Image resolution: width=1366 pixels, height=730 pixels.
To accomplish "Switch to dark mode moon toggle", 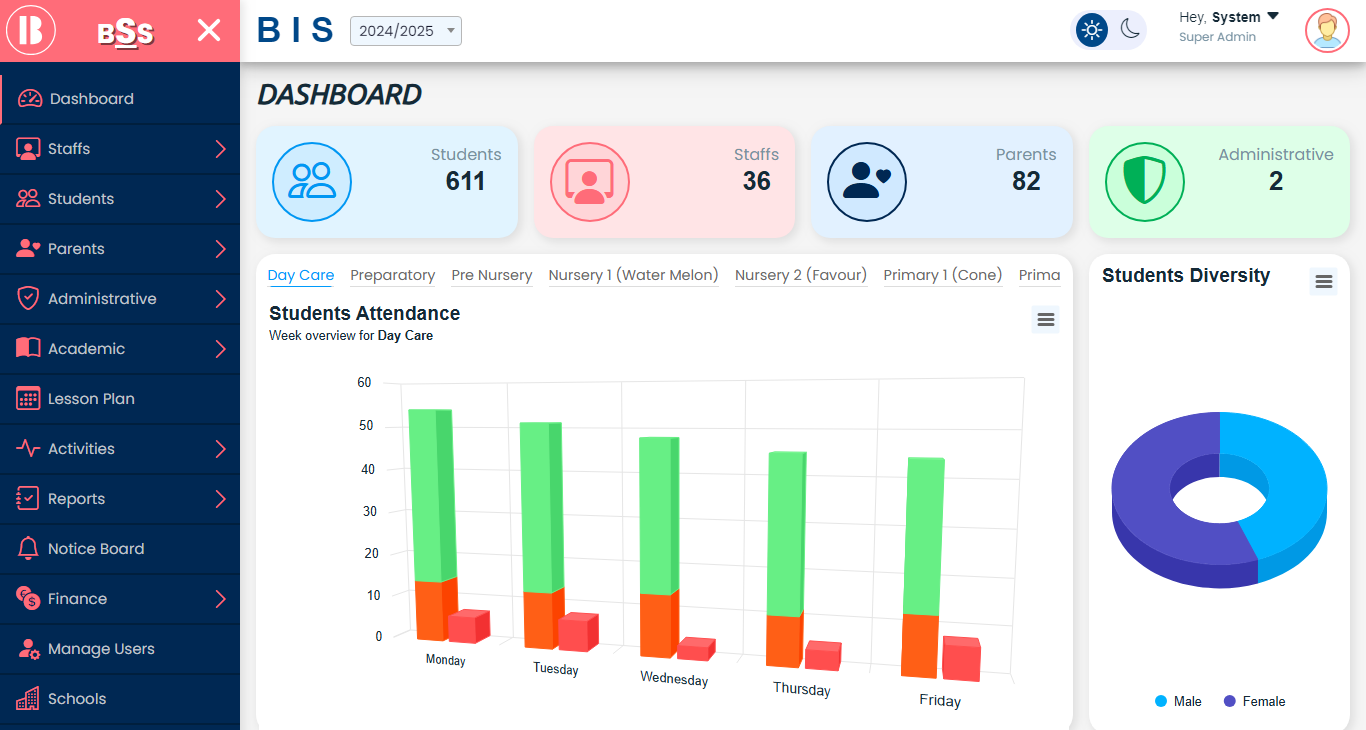I will [1130, 30].
